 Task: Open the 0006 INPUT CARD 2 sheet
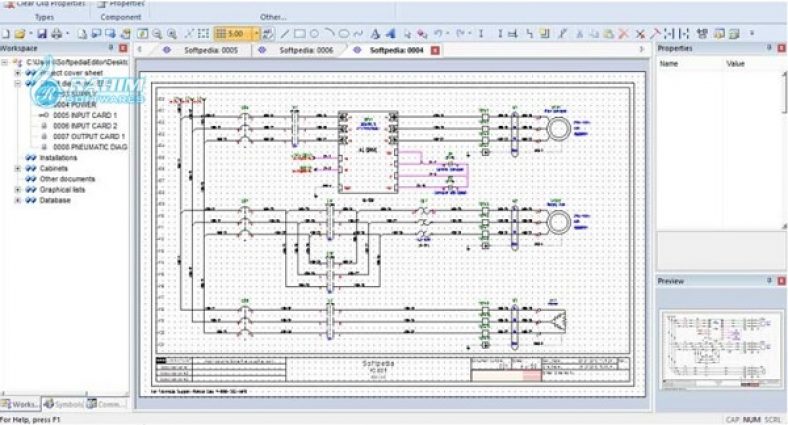click(85, 126)
